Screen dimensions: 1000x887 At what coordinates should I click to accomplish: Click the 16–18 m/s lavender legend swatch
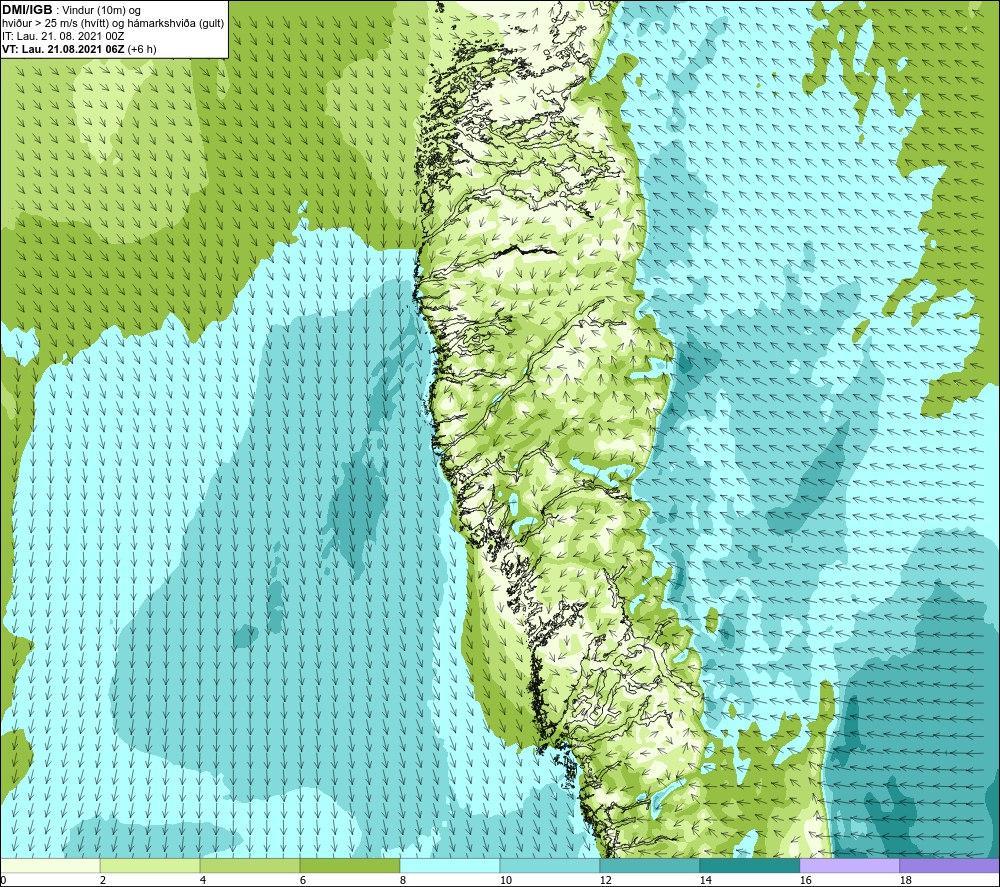[849, 865]
